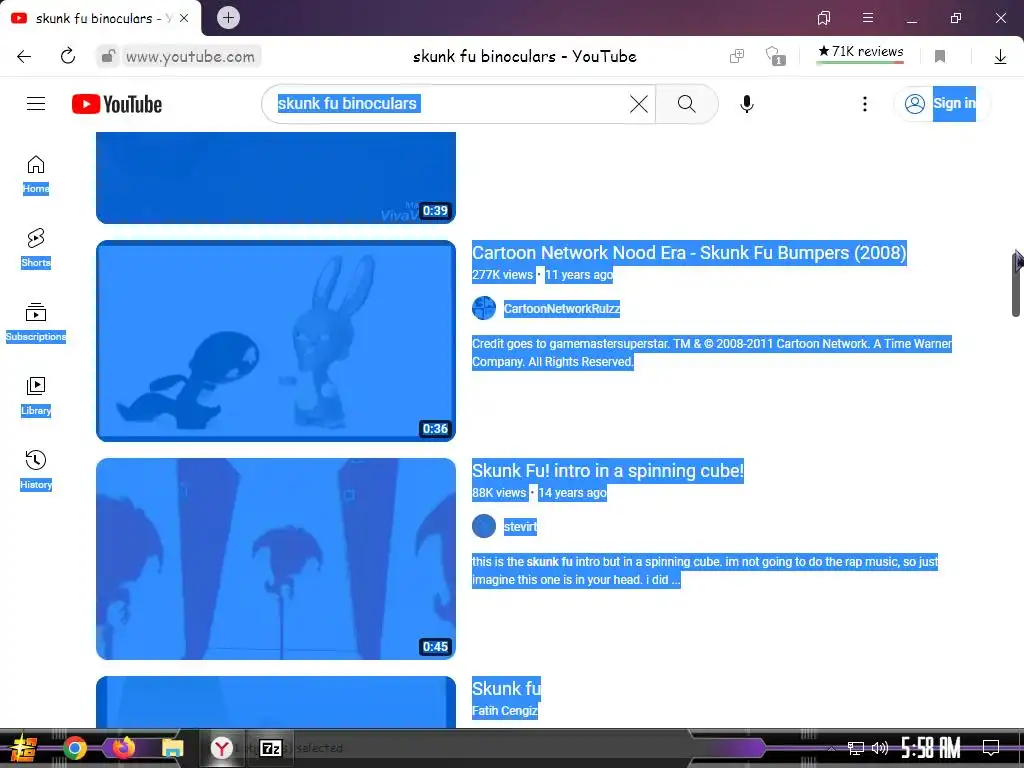Open the 71K reviews site rating
Screen dimensions: 1024x768
click(x=860, y=52)
